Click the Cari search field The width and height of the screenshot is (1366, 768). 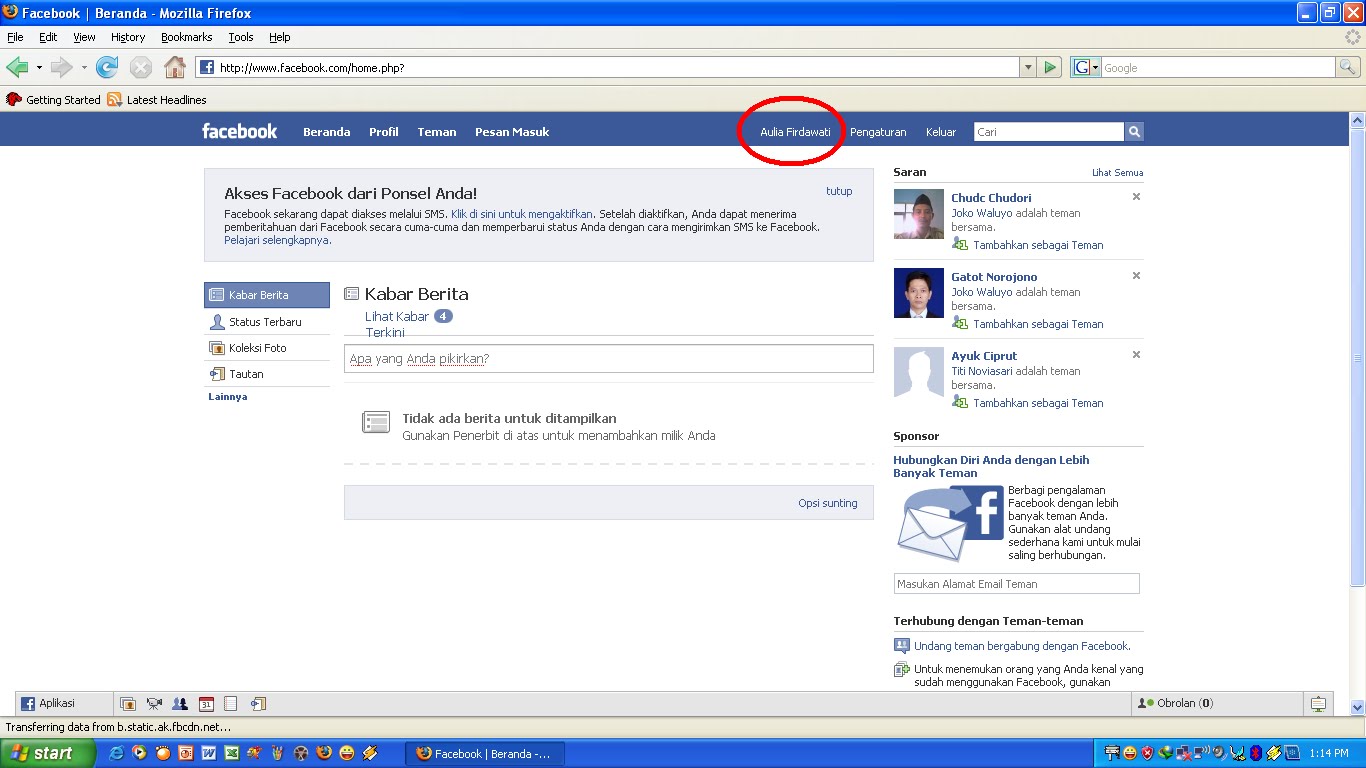pyautogui.click(x=1048, y=131)
